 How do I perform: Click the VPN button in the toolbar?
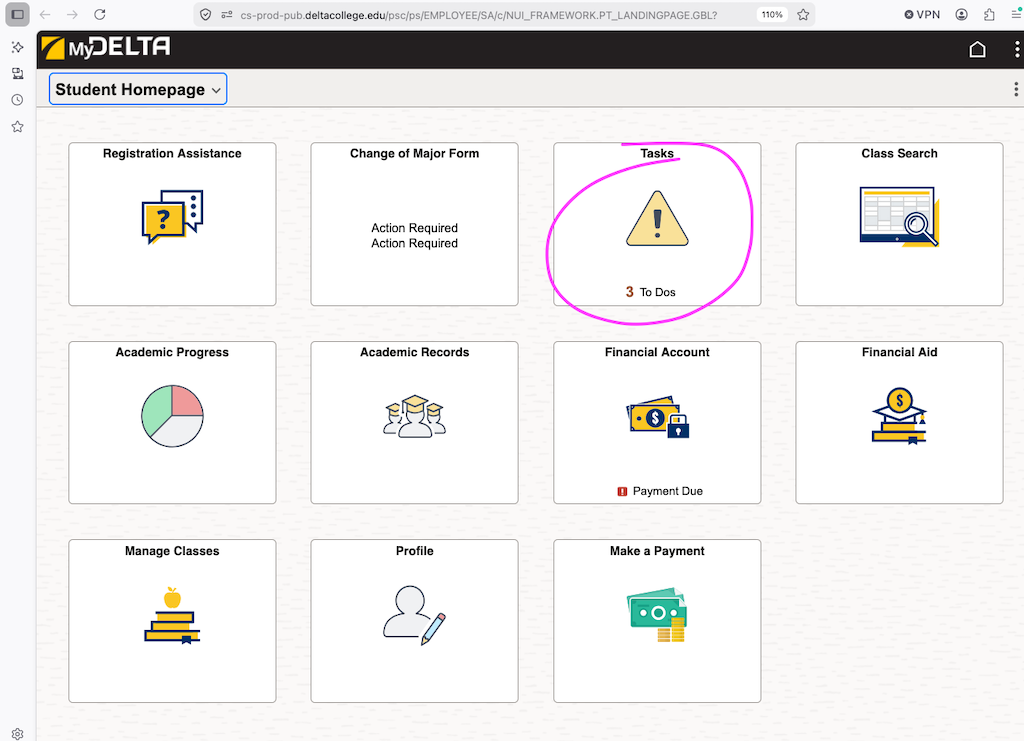[x=921, y=14]
